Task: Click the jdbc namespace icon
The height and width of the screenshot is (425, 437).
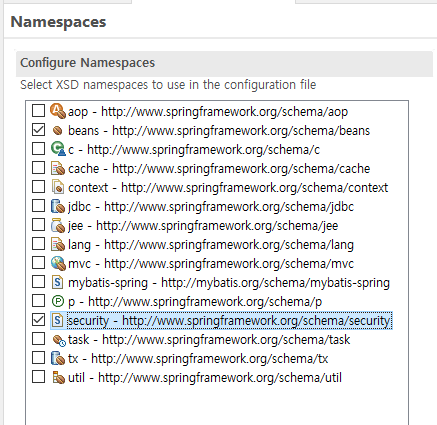Action: tap(58, 206)
